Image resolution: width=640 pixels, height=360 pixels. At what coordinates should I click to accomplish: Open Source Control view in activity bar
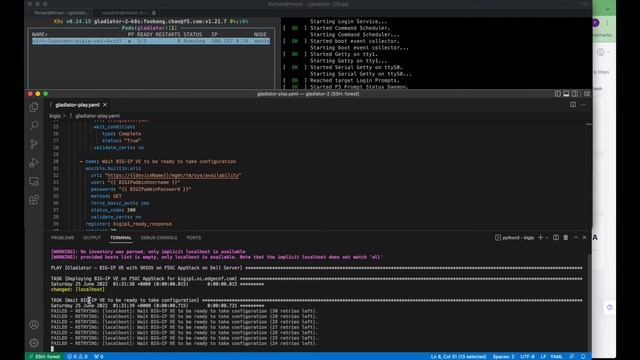tap(34, 144)
